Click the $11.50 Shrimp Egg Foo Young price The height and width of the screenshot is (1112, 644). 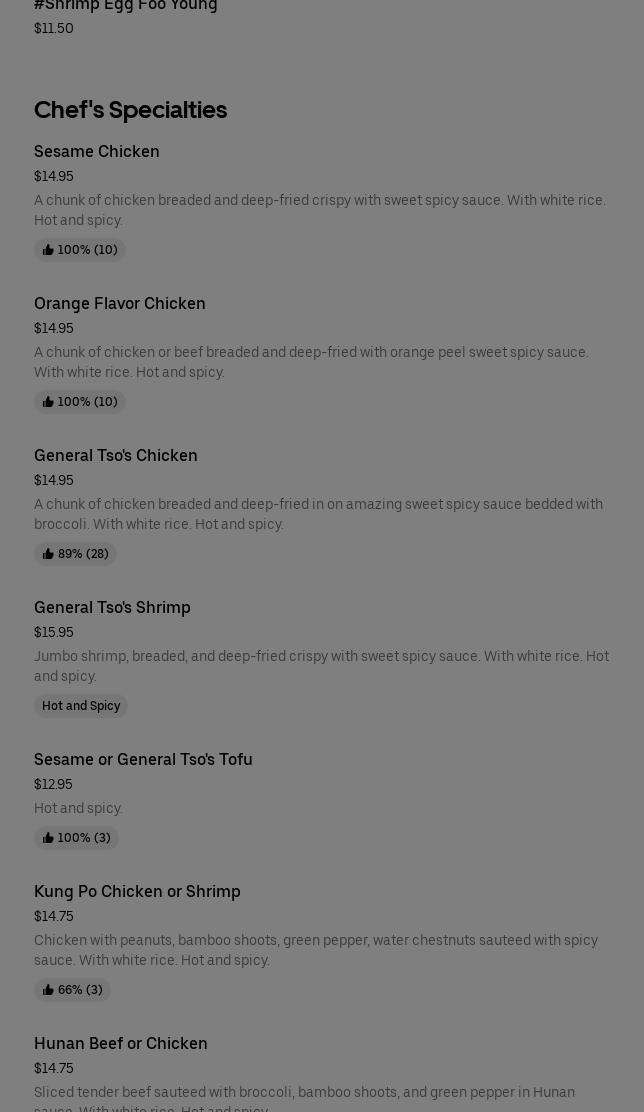[x=54, y=28]
